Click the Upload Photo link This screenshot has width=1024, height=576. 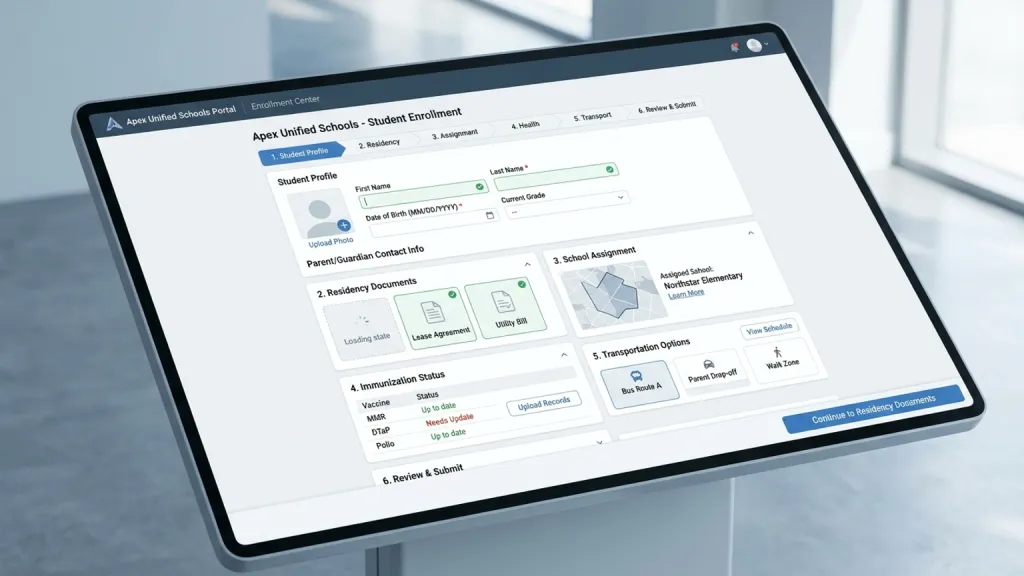pyautogui.click(x=330, y=242)
